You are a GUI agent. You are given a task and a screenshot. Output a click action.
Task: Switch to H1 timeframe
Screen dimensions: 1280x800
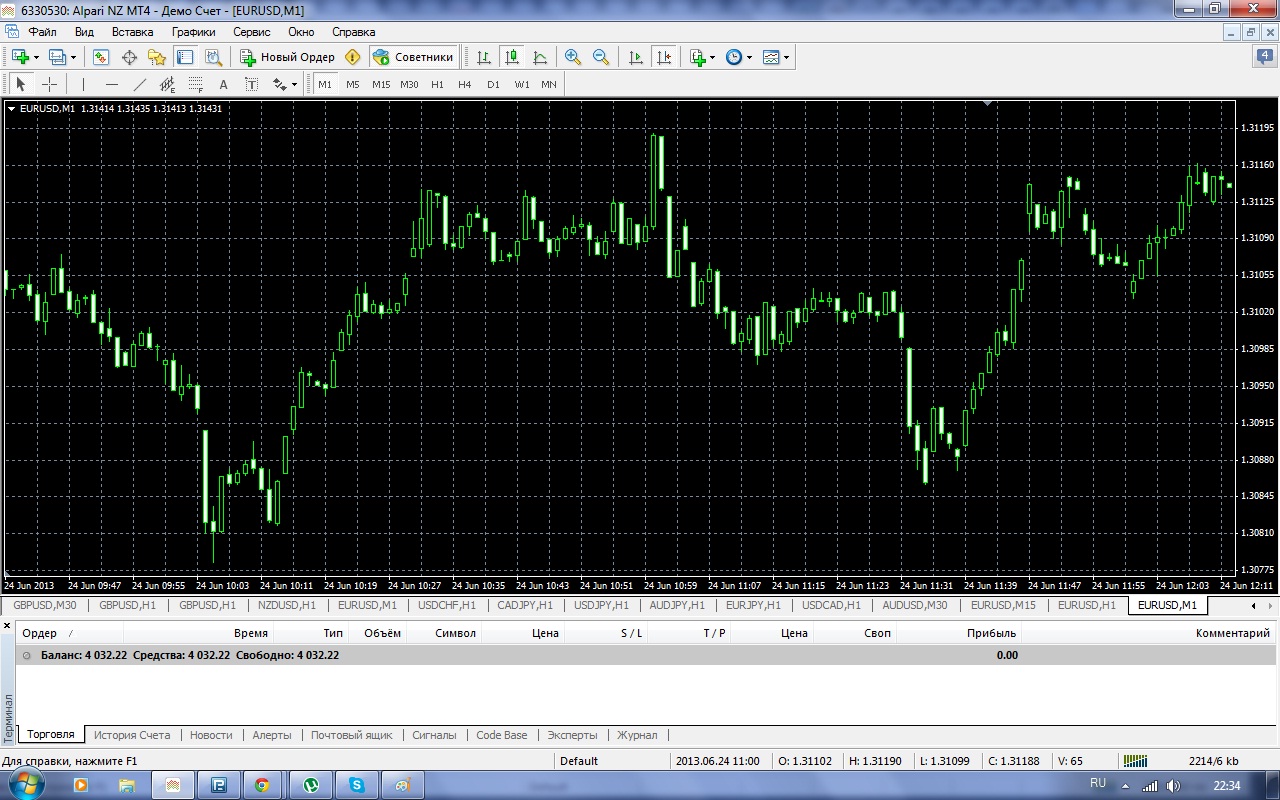coord(437,85)
